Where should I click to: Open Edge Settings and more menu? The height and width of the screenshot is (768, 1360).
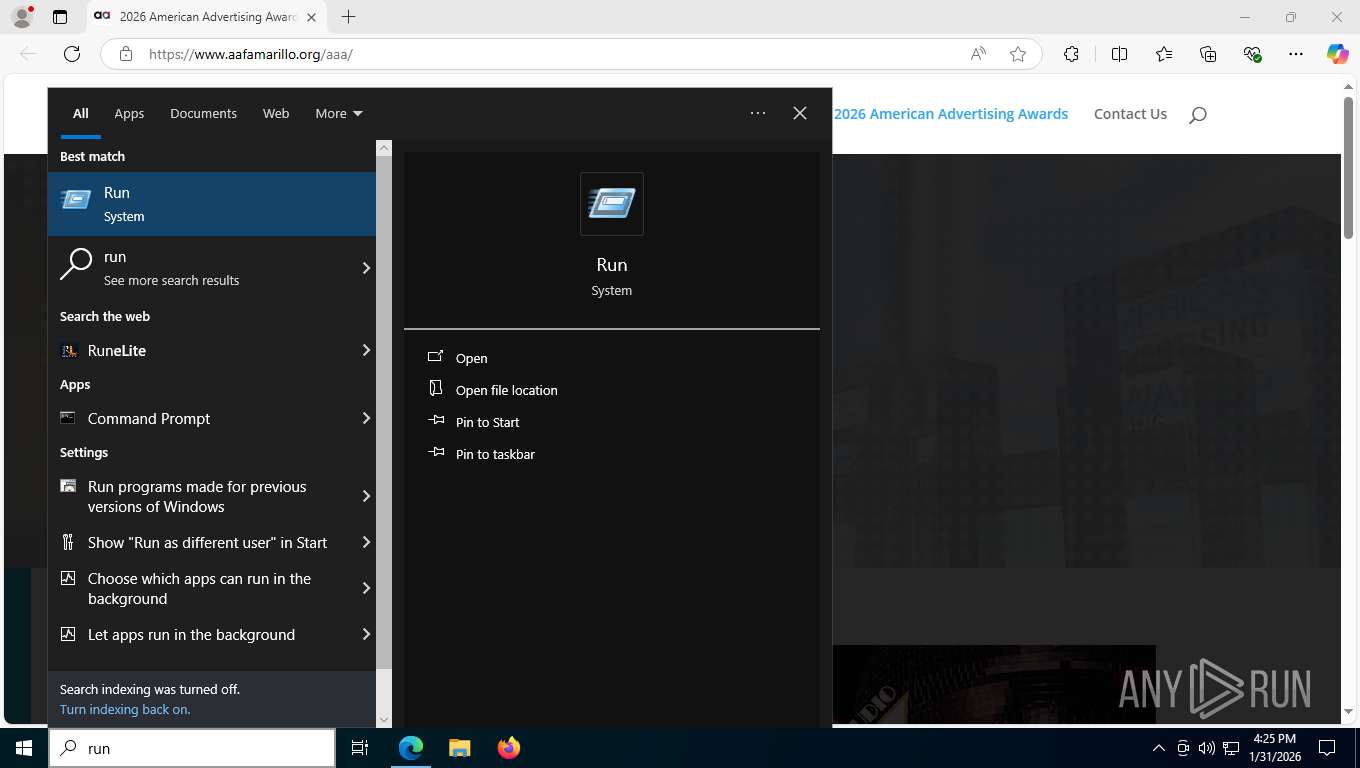coord(1296,54)
